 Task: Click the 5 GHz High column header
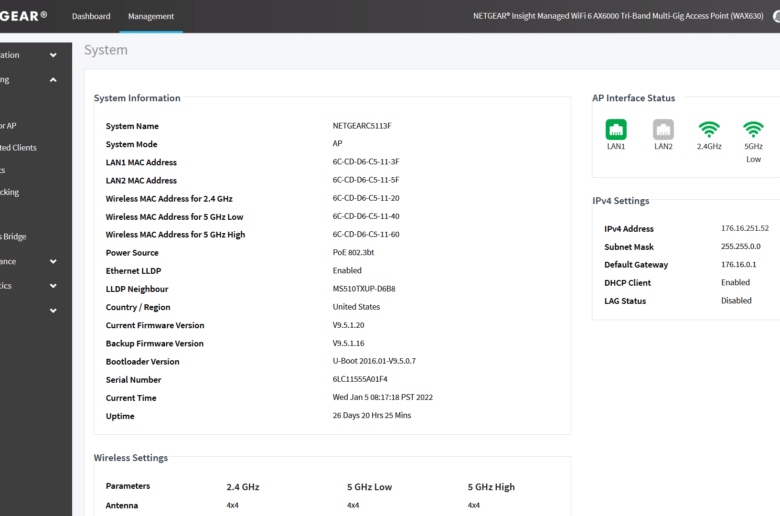pos(491,487)
